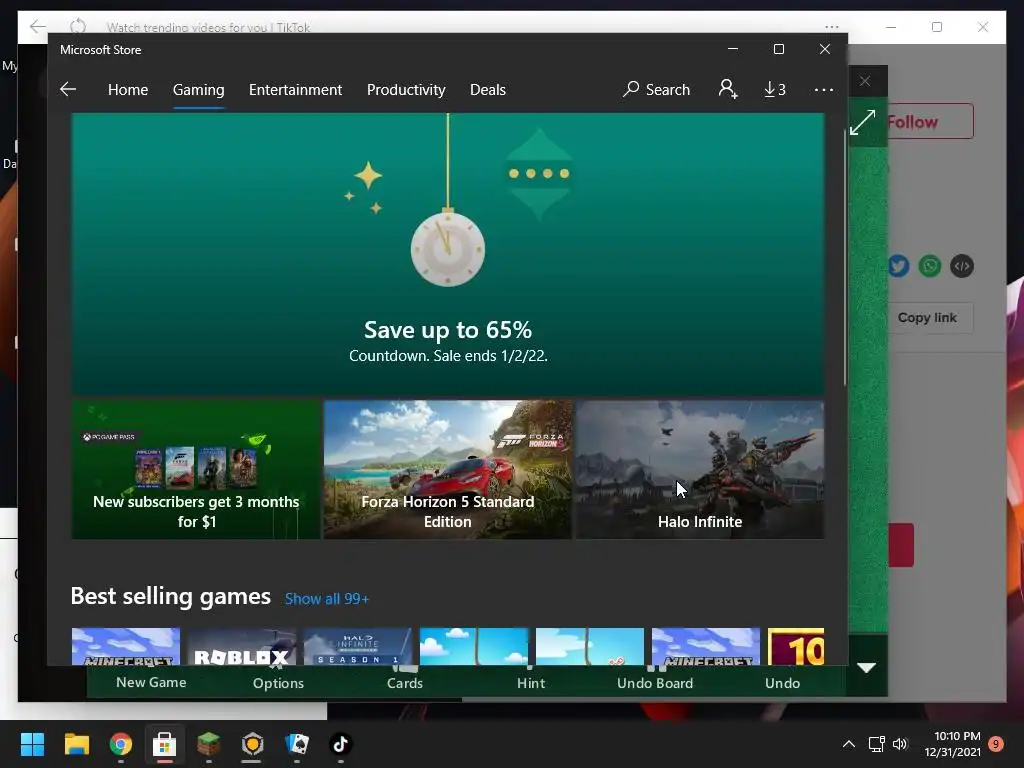Open the notification badge showing 9

996,744
